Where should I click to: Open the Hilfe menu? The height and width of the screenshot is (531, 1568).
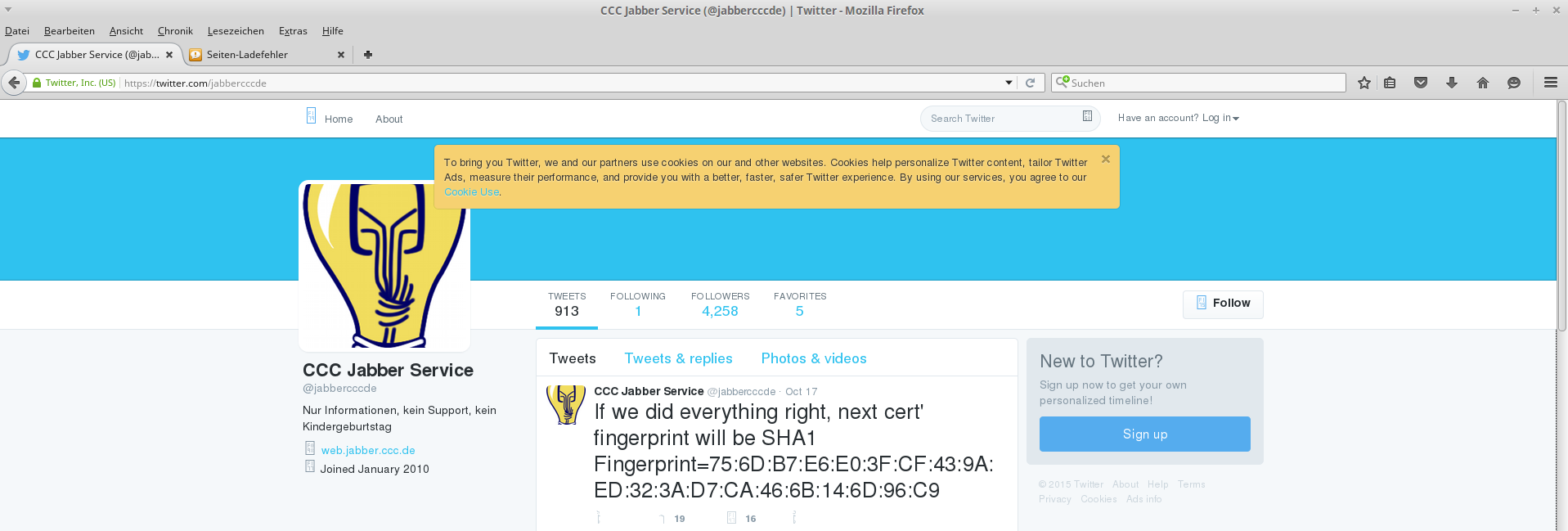click(332, 31)
